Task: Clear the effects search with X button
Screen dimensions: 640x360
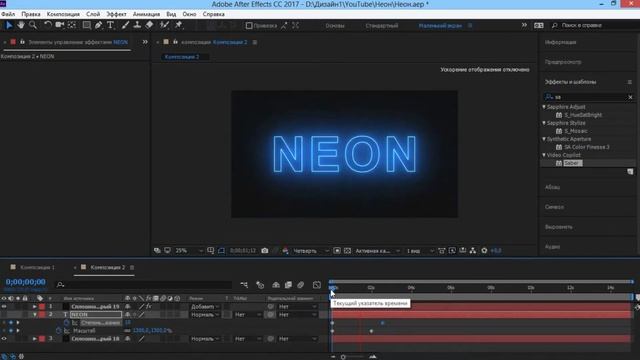Action: [x=630, y=97]
